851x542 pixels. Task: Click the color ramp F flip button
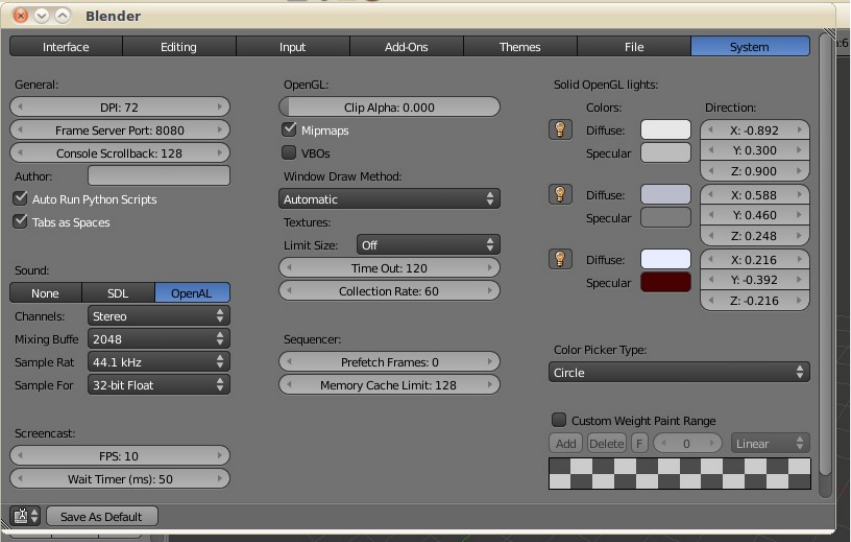[x=639, y=443]
